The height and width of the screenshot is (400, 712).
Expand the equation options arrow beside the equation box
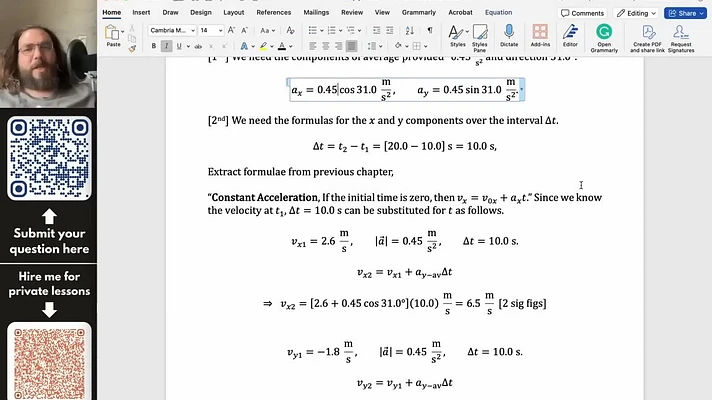coord(521,89)
